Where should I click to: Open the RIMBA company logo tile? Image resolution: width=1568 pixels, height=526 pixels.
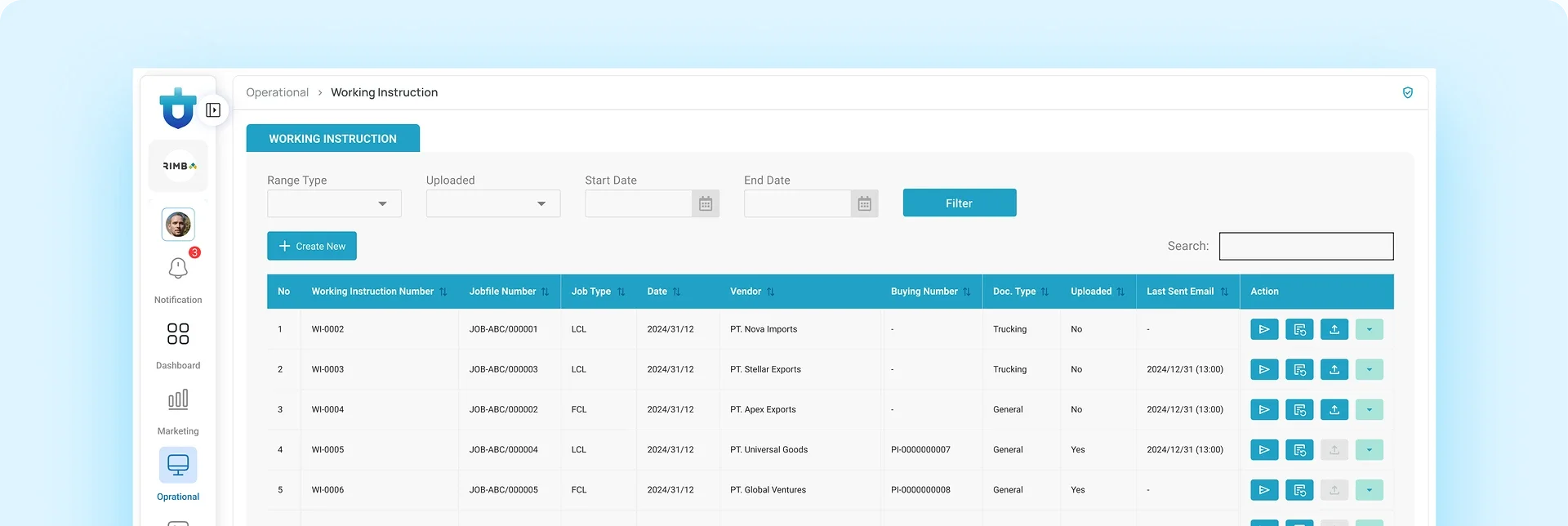point(178,166)
